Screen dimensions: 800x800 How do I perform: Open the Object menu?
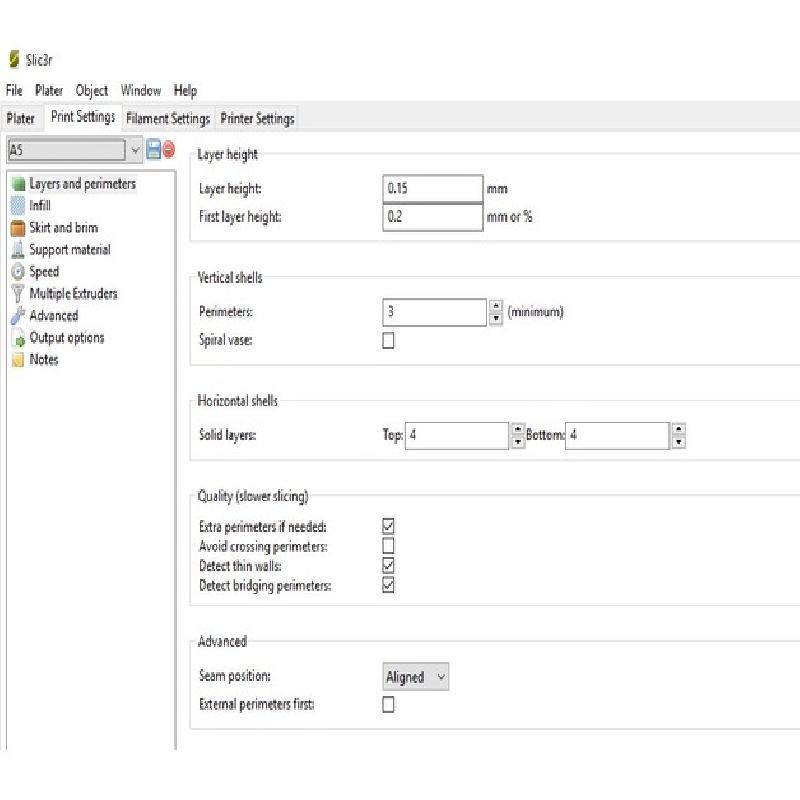tap(92, 91)
